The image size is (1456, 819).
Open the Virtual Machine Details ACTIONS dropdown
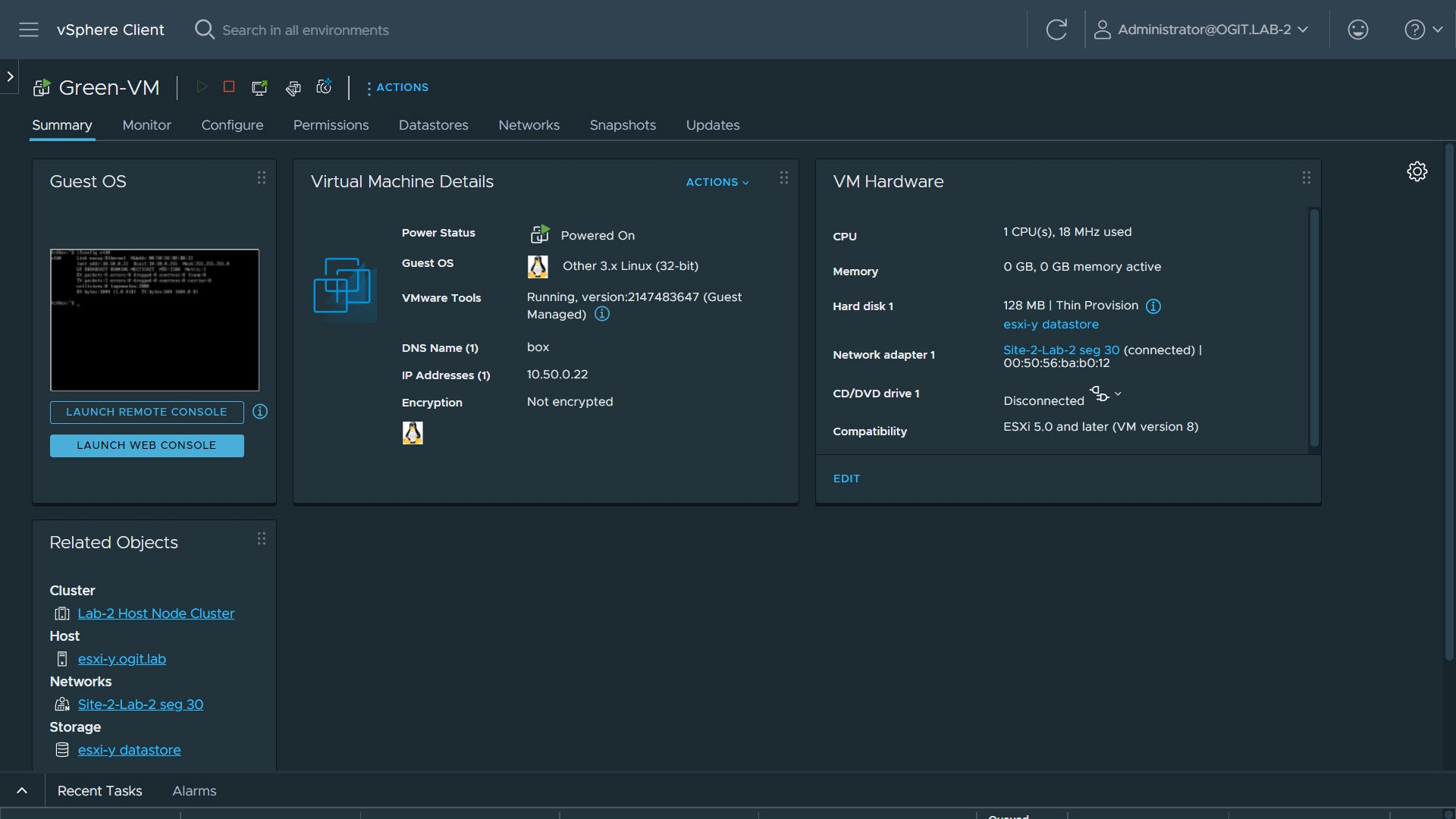(x=717, y=182)
